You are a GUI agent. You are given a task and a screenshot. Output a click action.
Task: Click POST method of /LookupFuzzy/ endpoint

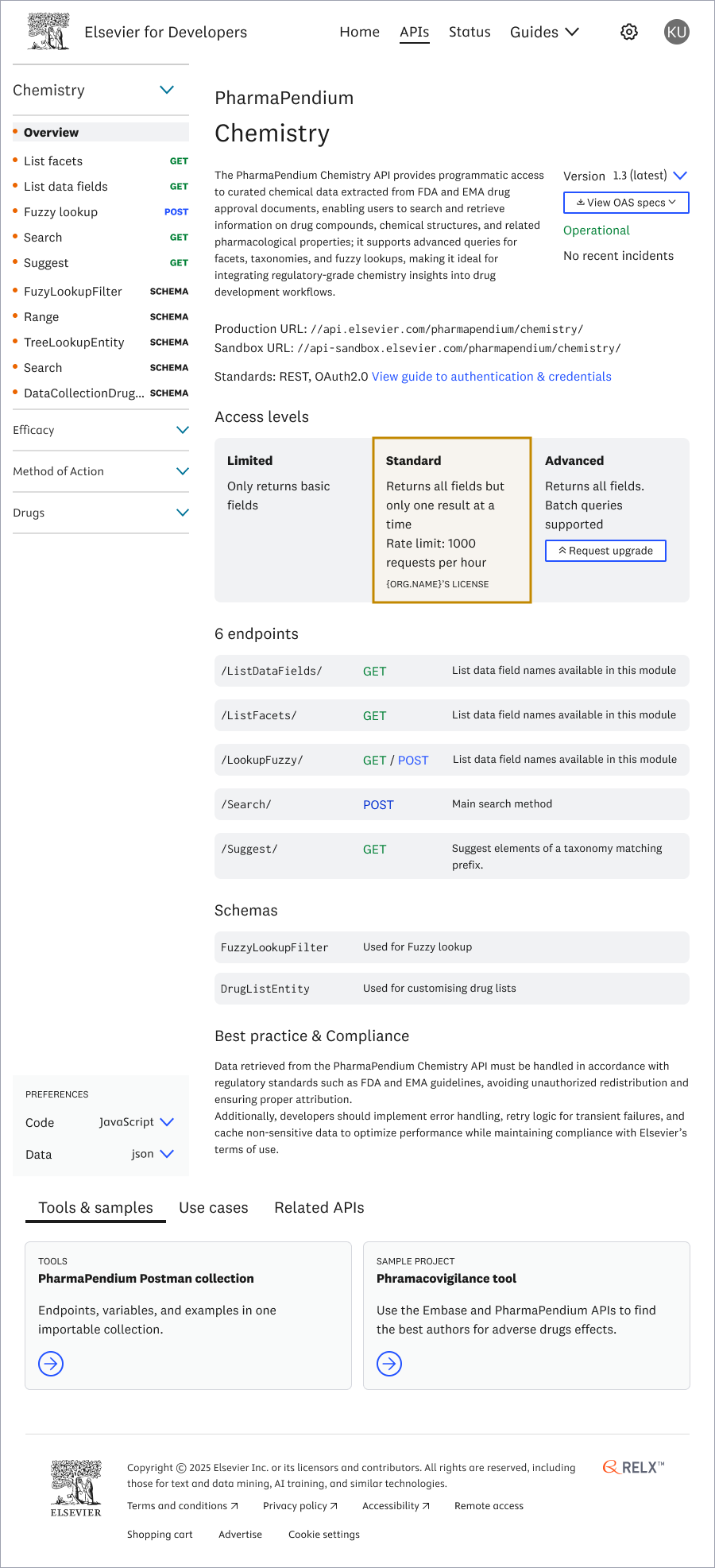point(413,761)
